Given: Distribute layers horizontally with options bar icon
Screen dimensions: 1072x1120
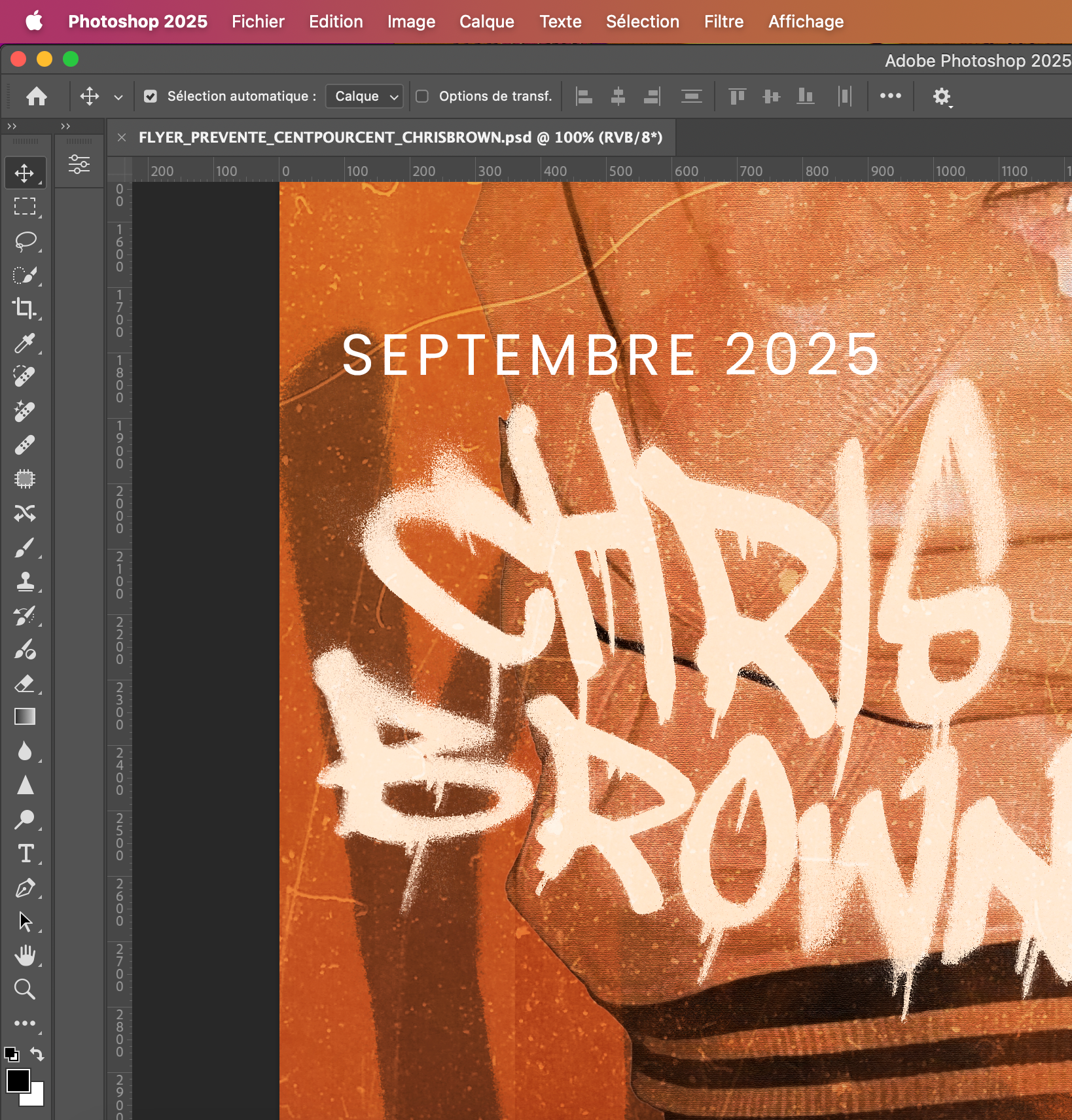Looking at the screenshot, I should (x=845, y=96).
